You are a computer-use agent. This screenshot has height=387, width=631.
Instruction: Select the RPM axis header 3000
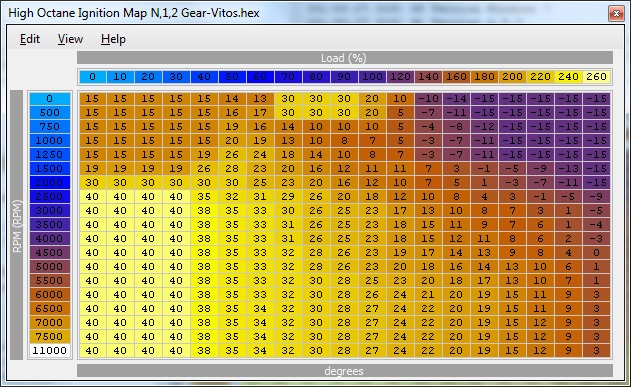click(49, 210)
